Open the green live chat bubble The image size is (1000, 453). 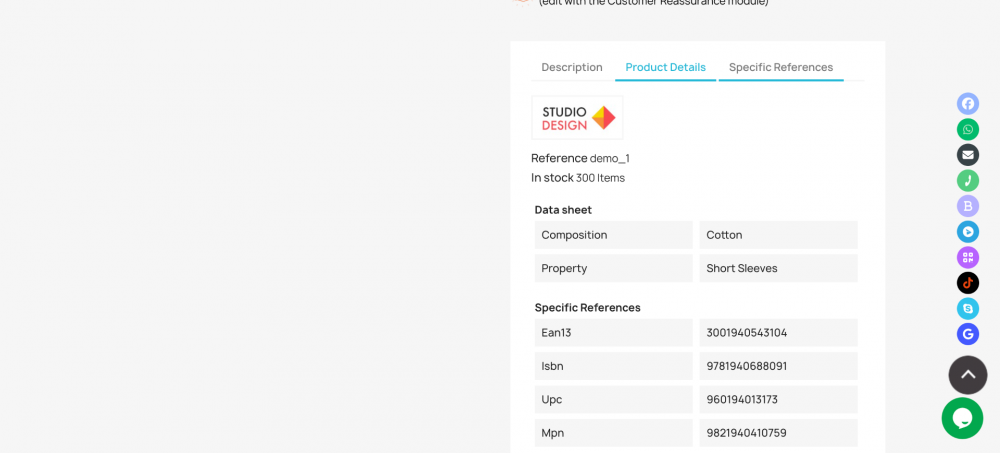[962, 418]
